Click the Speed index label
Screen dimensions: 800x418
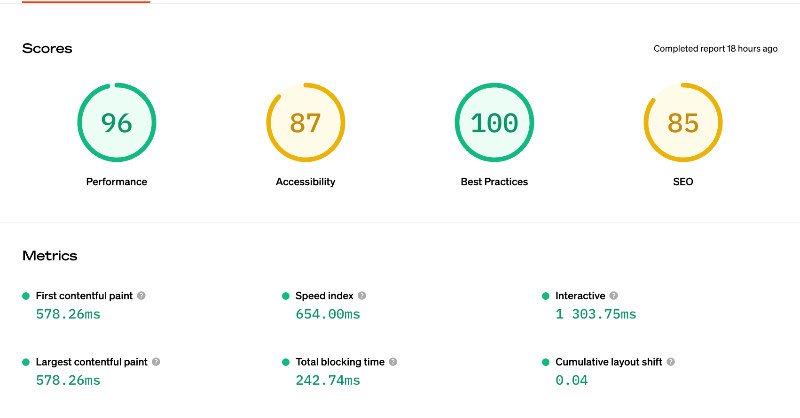coord(324,296)
